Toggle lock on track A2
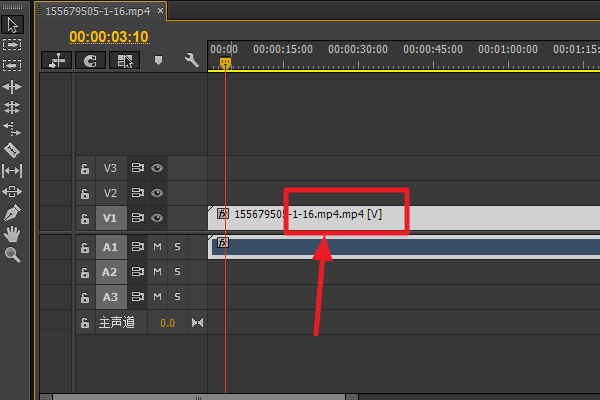This screenshot has width=600, height=400. 85,273
